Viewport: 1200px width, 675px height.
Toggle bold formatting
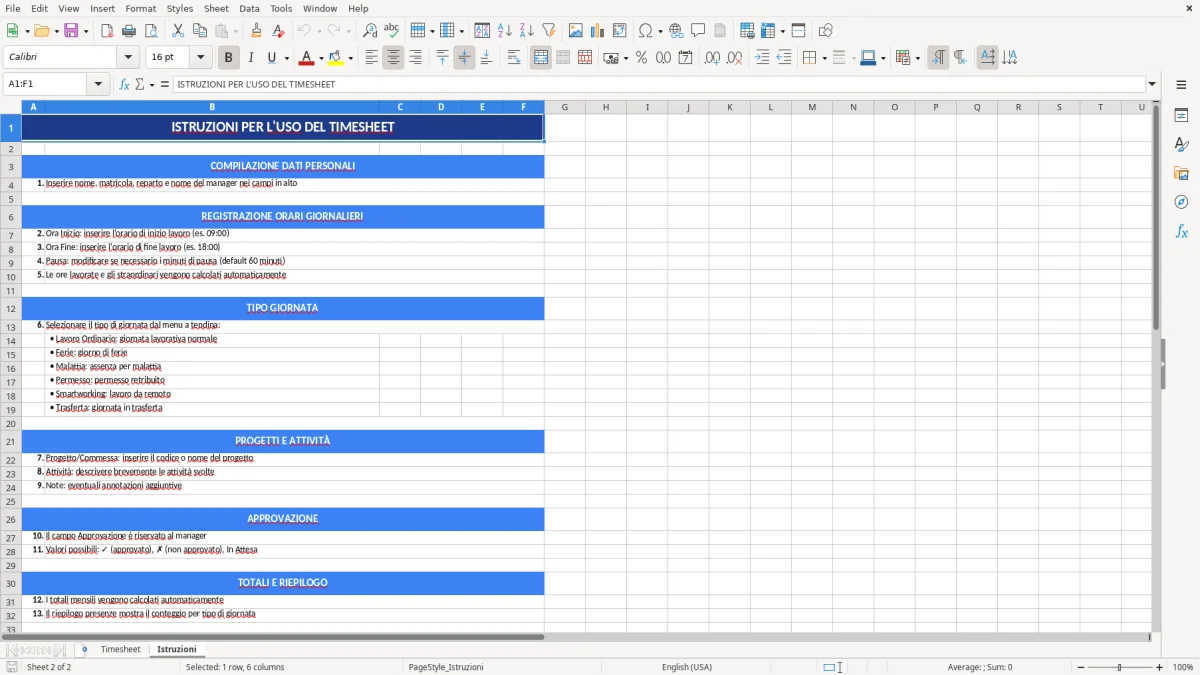[x=228, y=57]
